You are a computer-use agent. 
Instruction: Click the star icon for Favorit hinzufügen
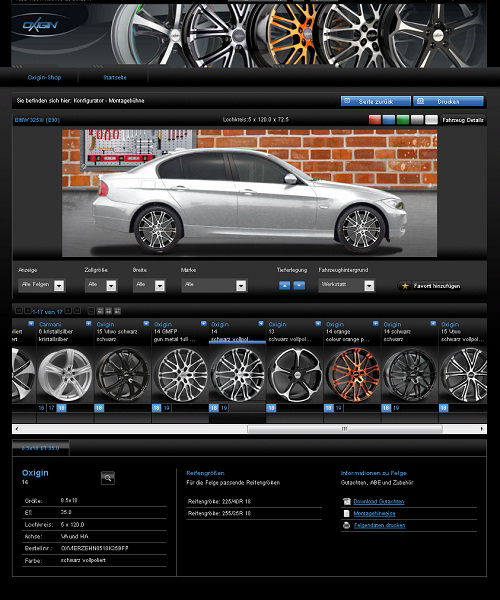tap(405, 286)
